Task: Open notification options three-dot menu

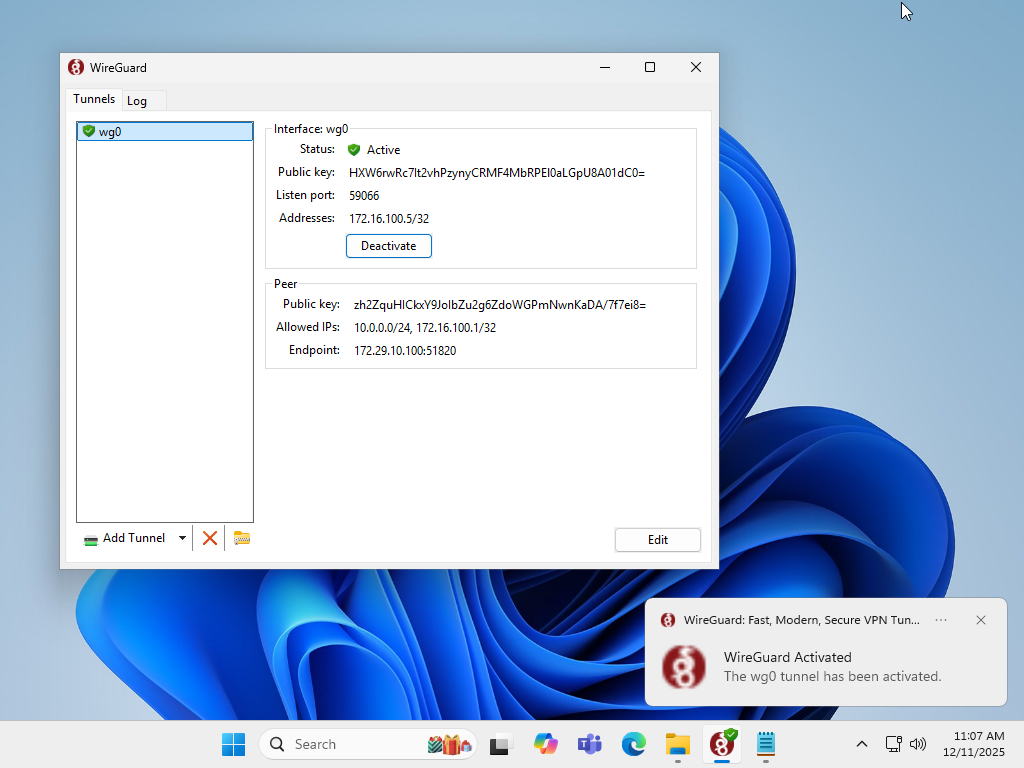Action: click(x=941, y=620)
